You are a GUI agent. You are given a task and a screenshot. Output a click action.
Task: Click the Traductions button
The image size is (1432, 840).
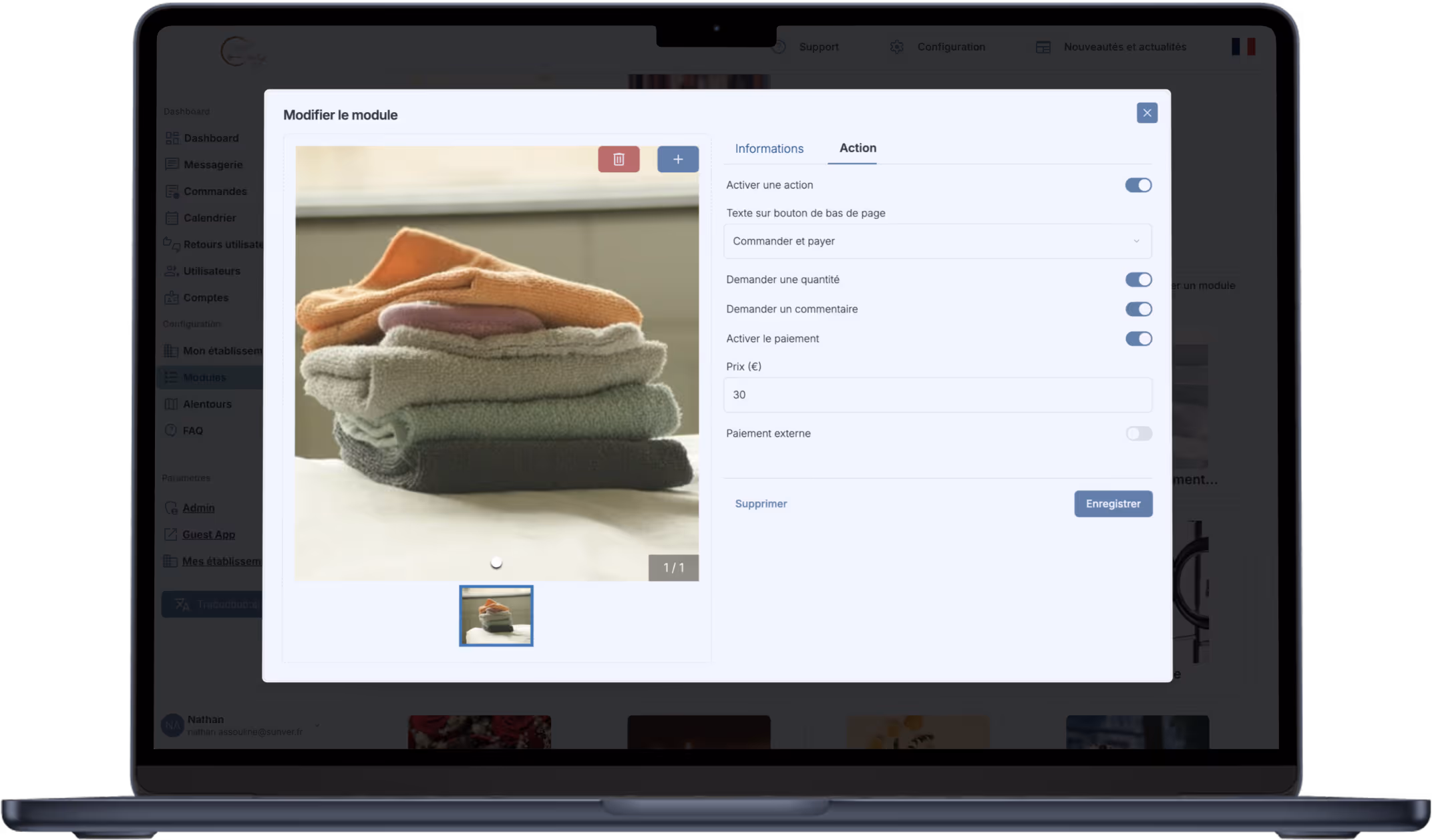[x=212, y=604]
